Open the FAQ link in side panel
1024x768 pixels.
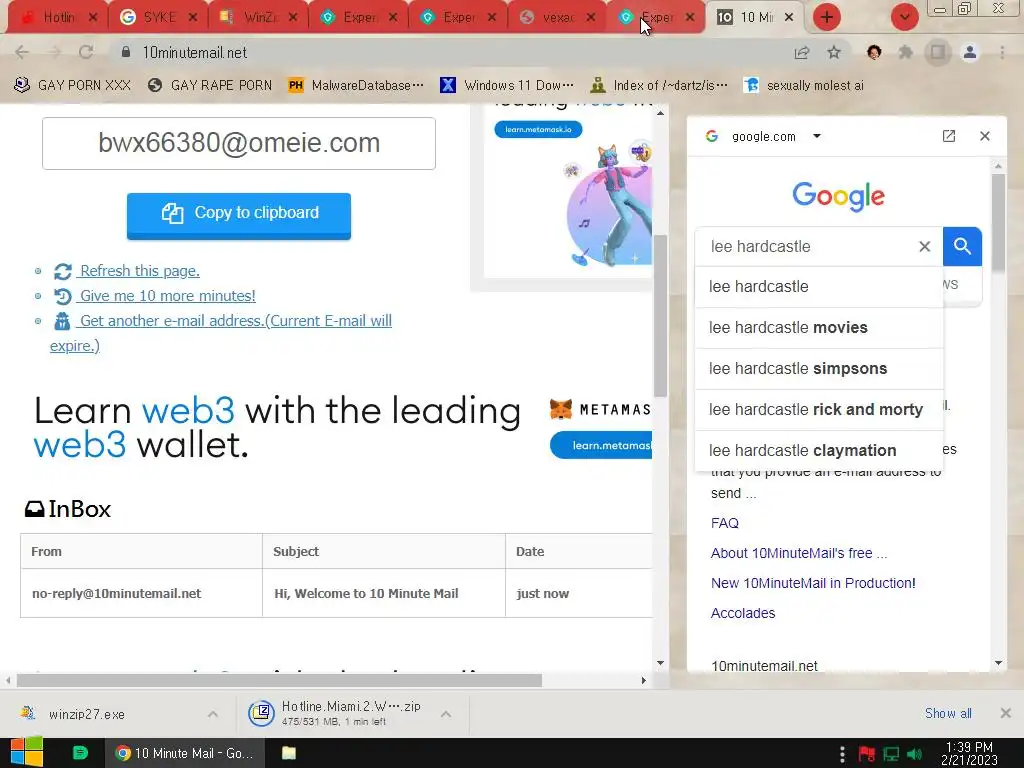(725, 523)
